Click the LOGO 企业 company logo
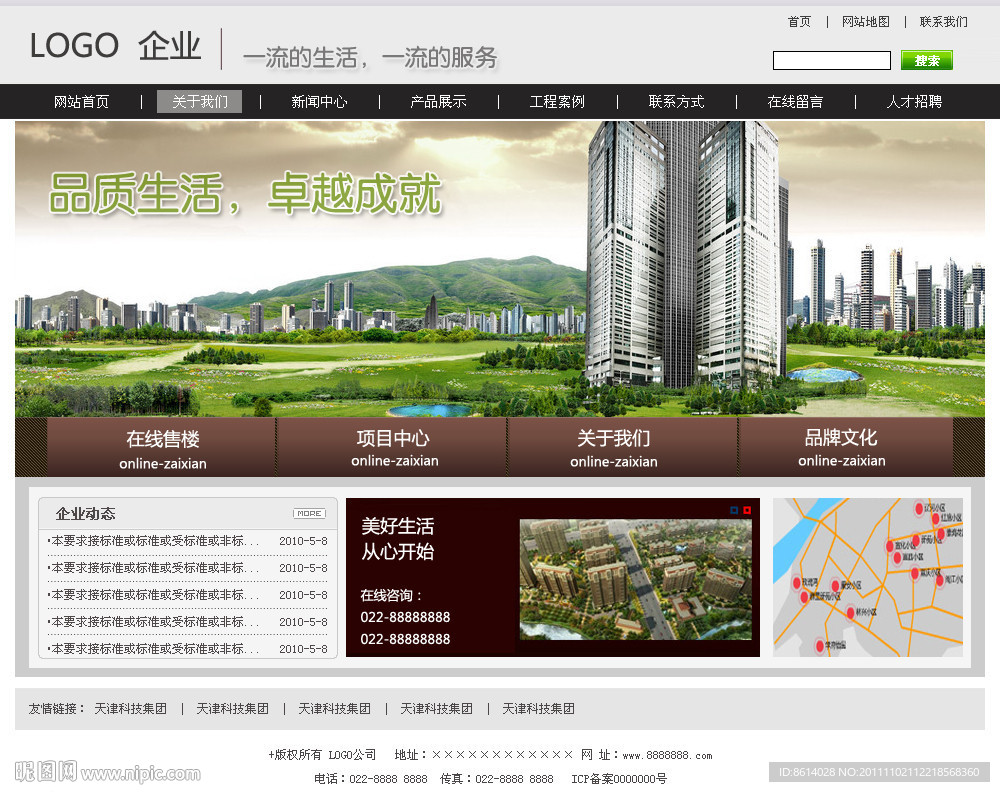This screenshot has width=1000, height=792. click(115, 46)
